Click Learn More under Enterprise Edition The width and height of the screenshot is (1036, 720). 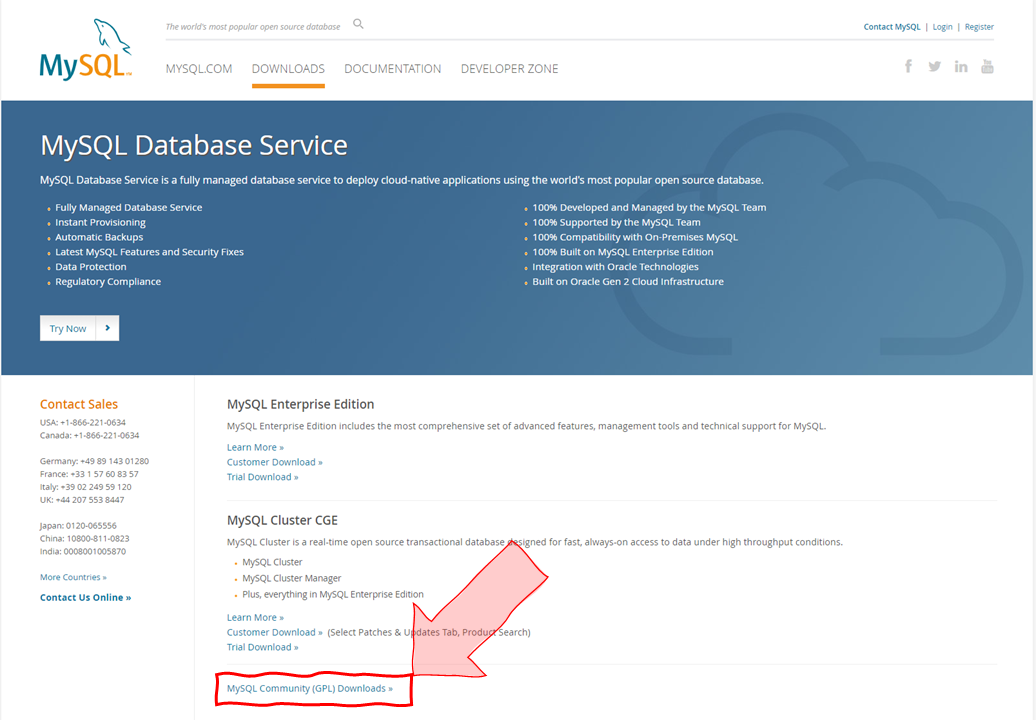(254, 447)
